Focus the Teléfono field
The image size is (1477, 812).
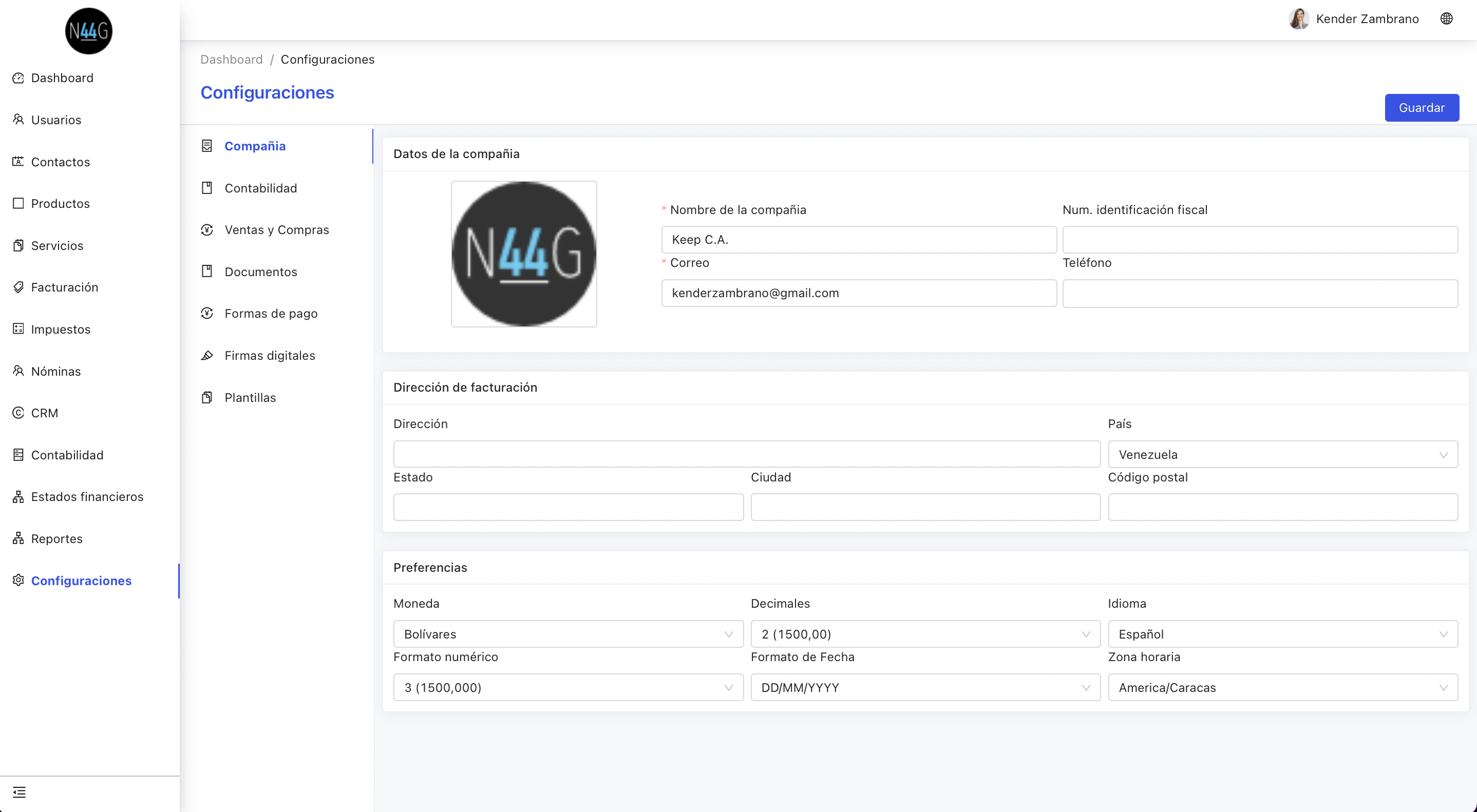pos(1260,293)
